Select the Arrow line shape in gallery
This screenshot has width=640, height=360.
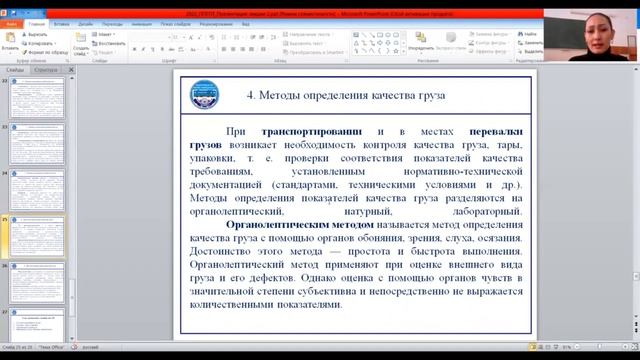(x=372, y=35)
